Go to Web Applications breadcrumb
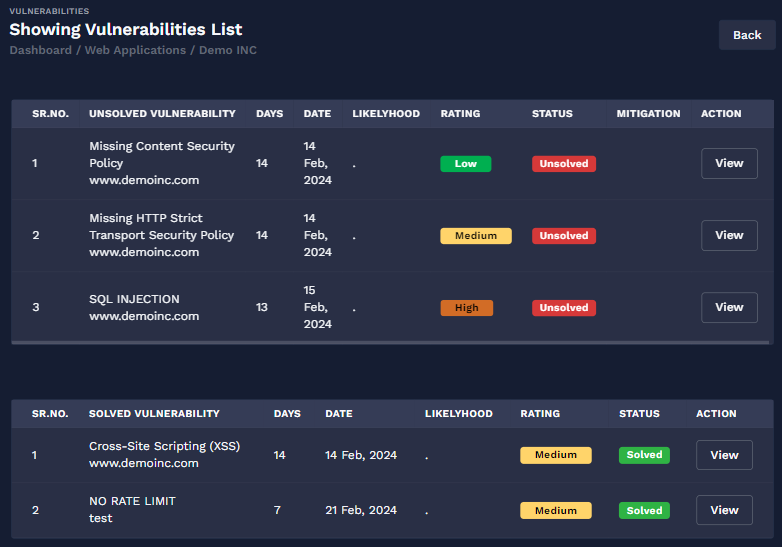 click(137, 50)
